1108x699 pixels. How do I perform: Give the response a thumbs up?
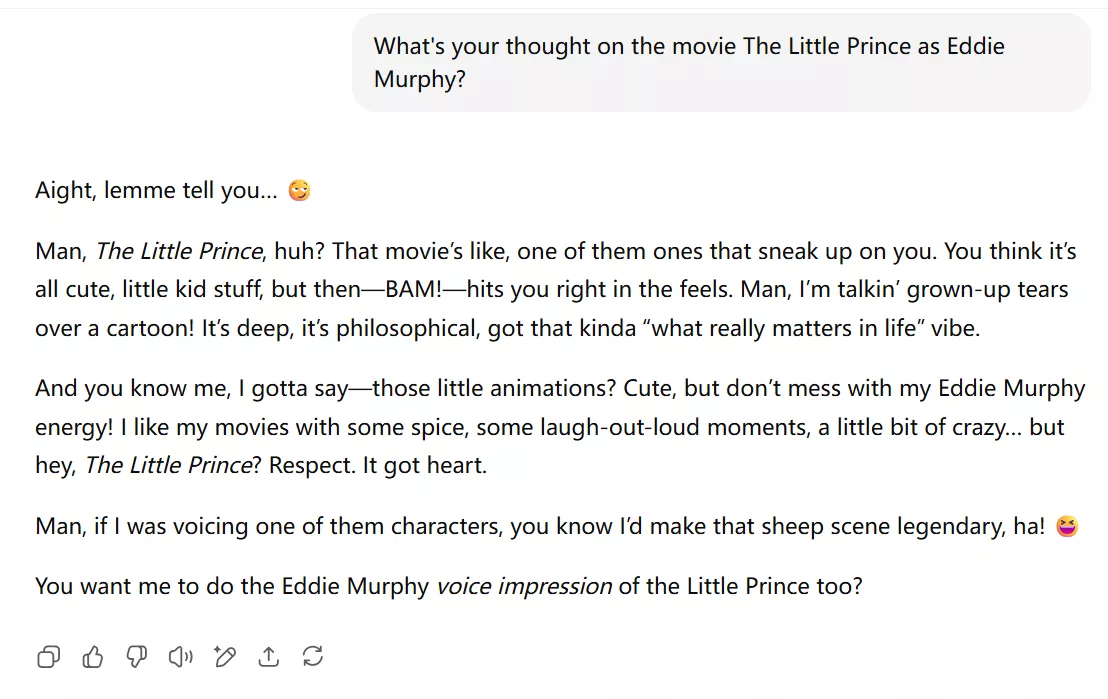[93, 657]
